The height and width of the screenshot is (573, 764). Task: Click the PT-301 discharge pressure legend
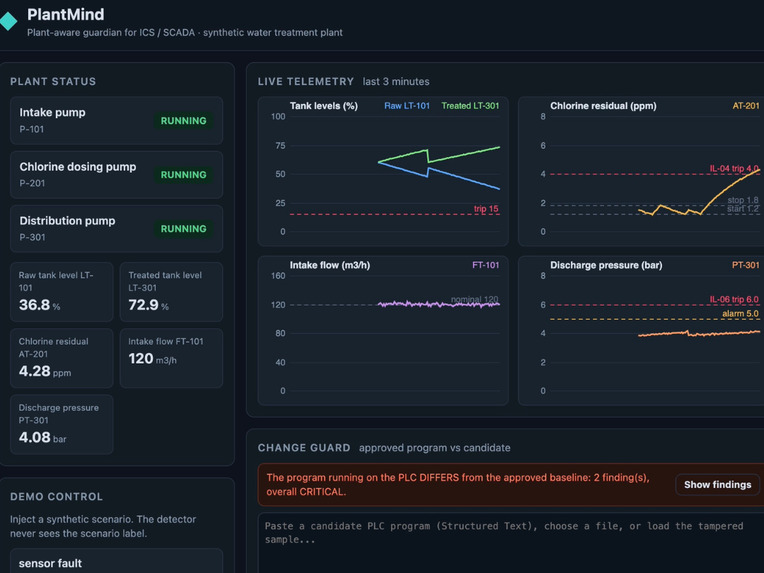click(x=745, y=265)
